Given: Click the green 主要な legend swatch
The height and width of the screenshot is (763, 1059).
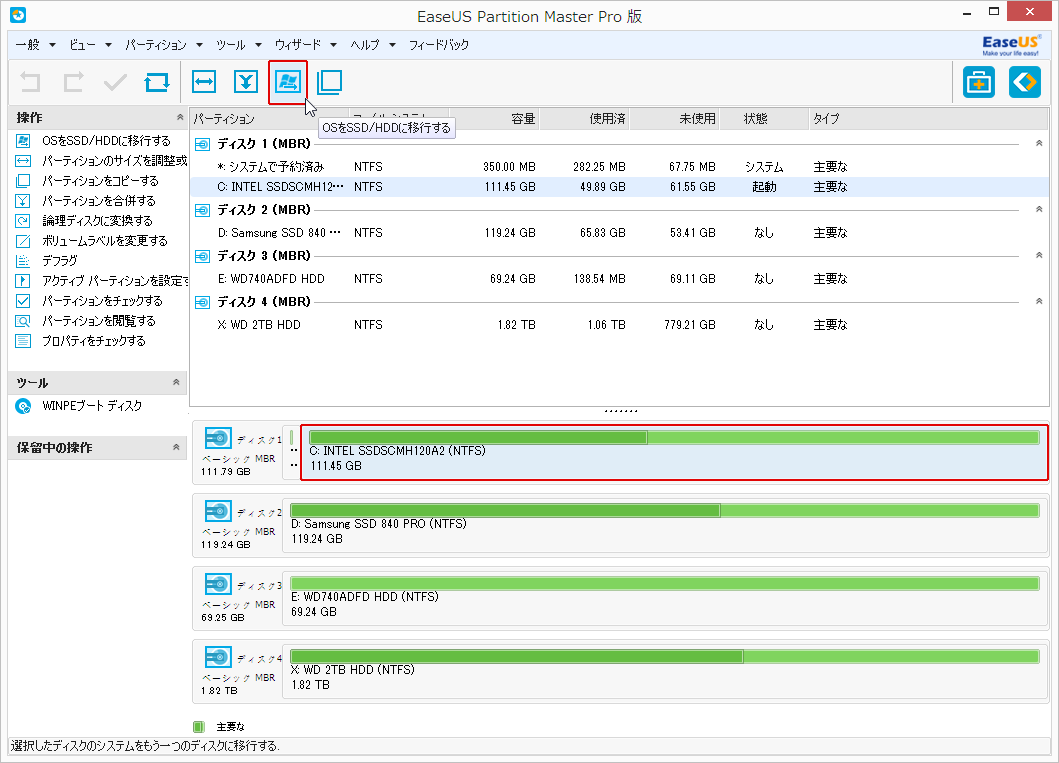Looking at the screenshot, I should [199, 727].
